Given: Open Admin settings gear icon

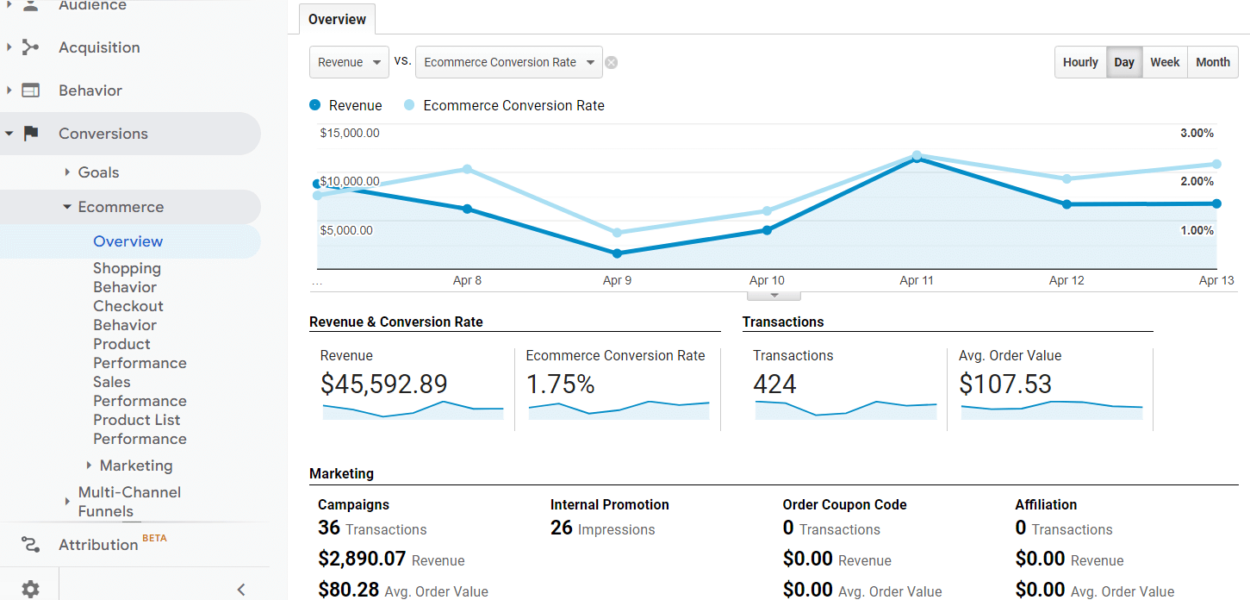Looking at the screenshot, I should [30, 589].
